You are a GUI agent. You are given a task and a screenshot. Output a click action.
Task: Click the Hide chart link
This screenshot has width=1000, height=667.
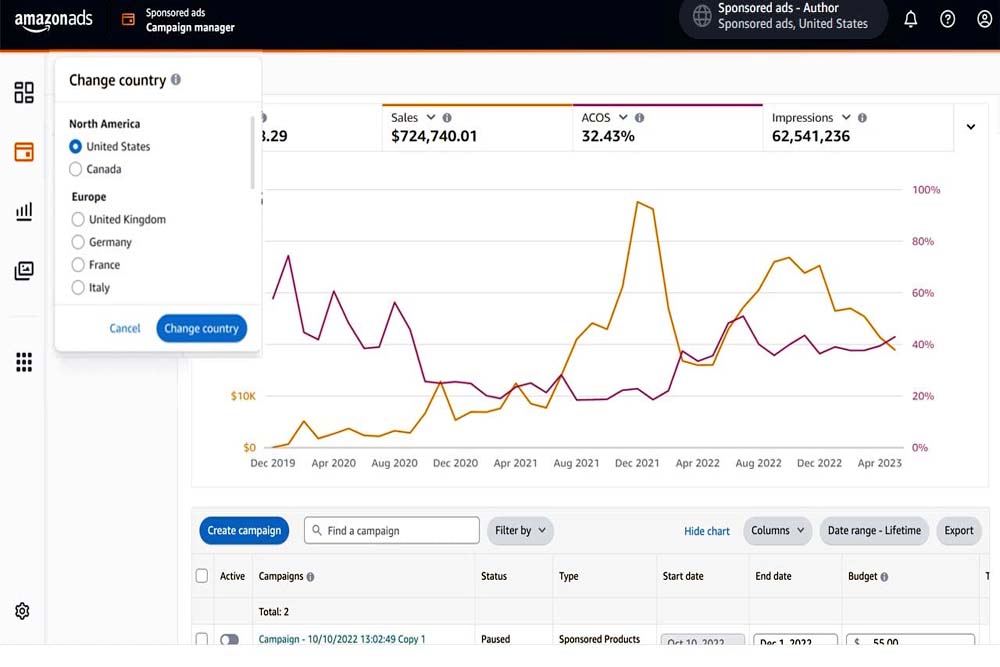(x=707, y=531)
